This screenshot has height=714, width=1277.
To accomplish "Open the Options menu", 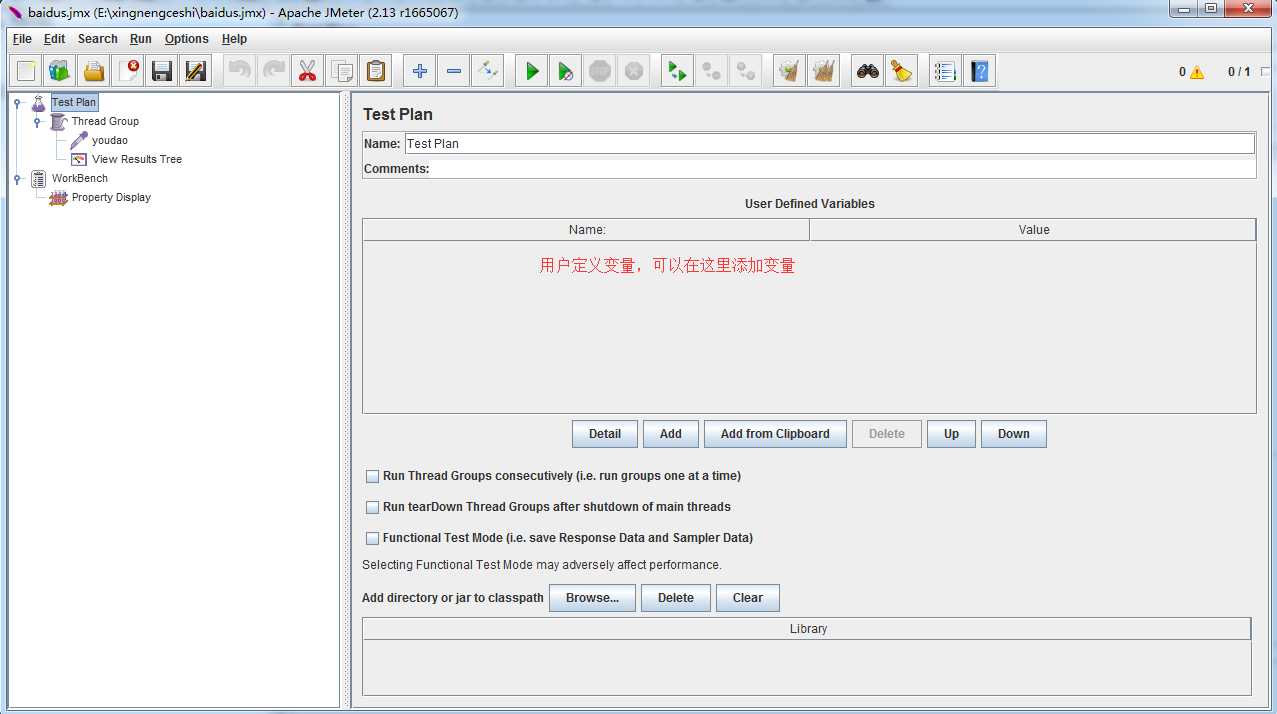I will tap(187, 39).
